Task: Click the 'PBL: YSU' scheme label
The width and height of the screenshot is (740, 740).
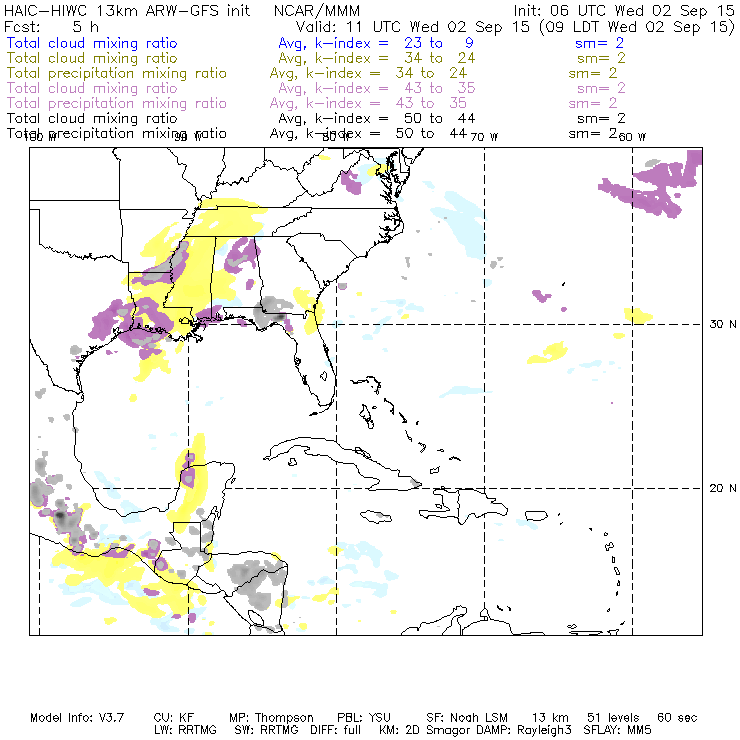Action: click(x=364, y=718)
